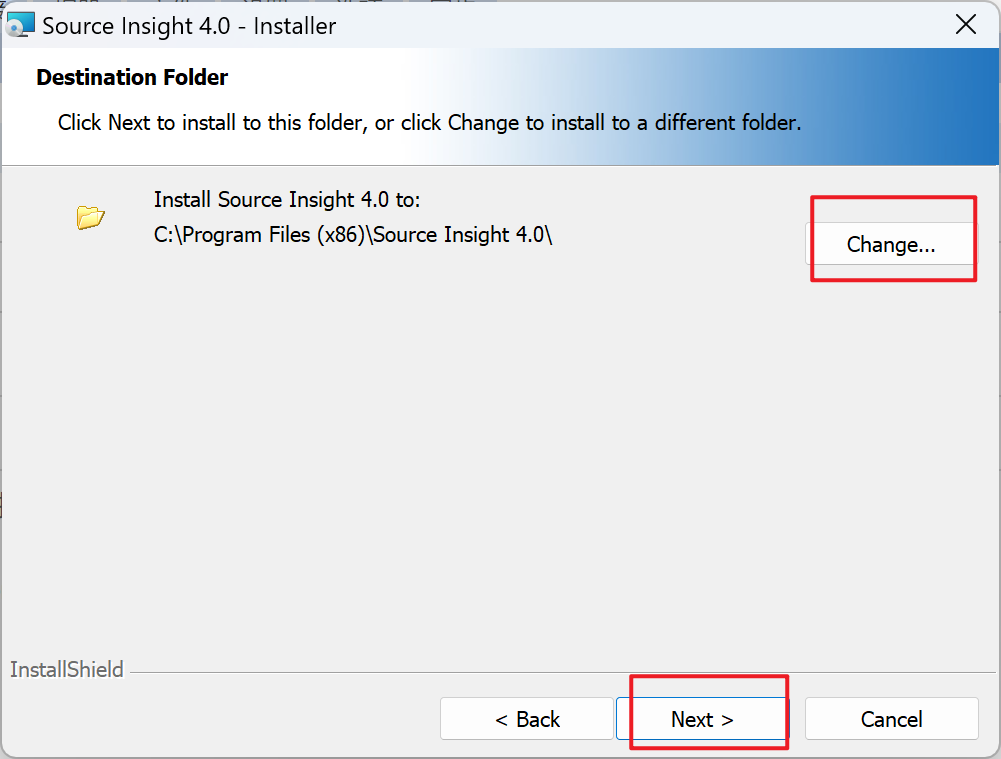The image size is (1001, 759).
Task: Click the yellow open folder icon
Action: pos(91,217)
